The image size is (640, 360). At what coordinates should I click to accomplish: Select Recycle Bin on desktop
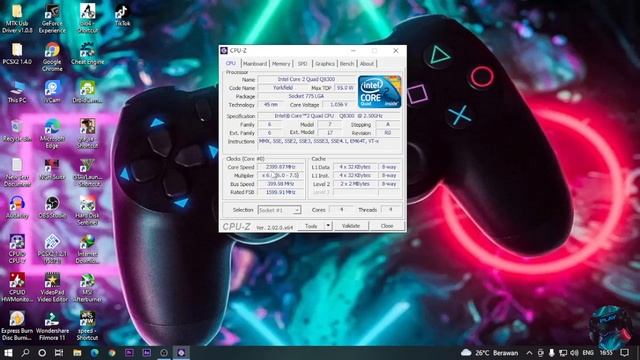[x=17, y=131]
